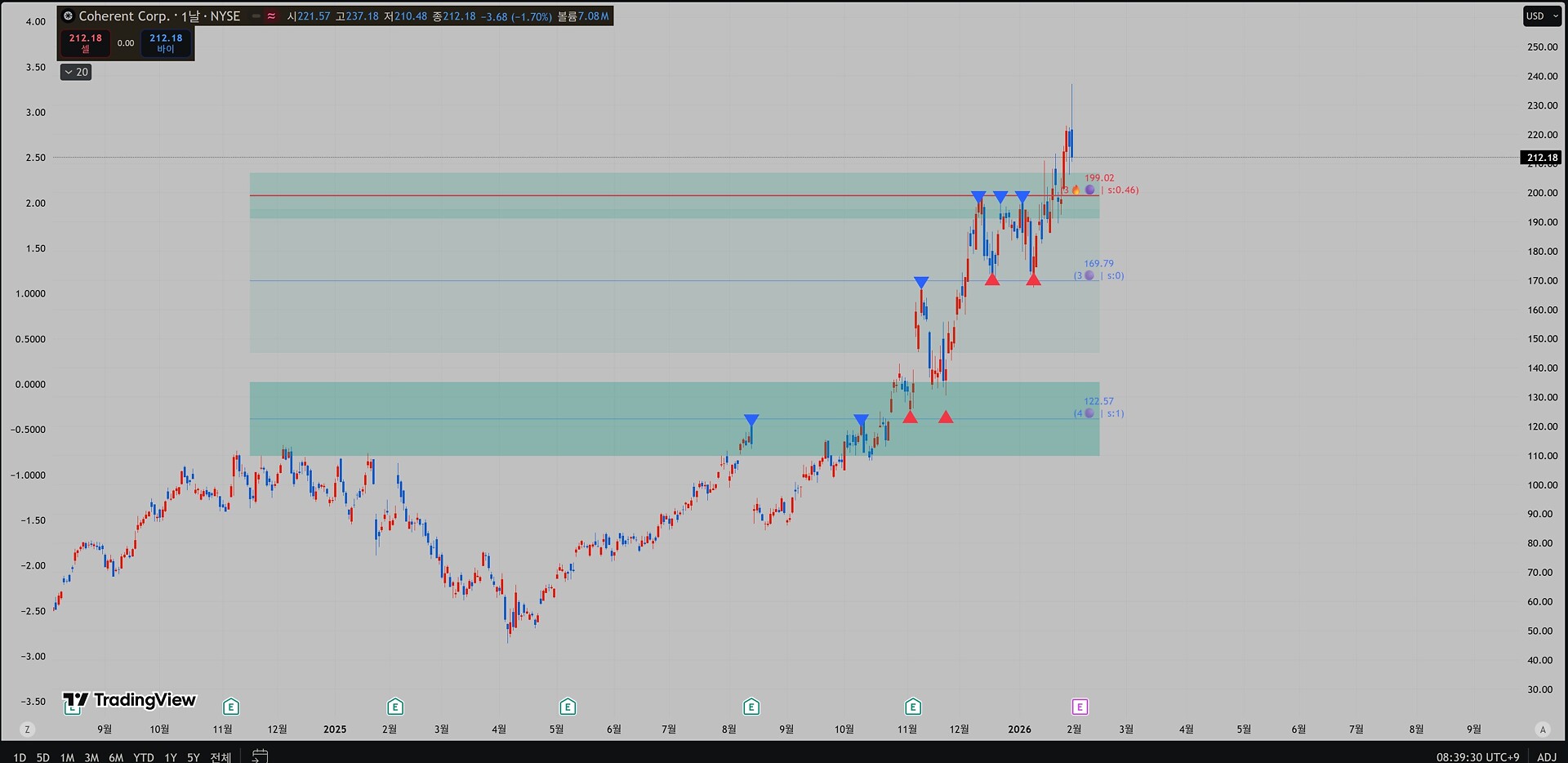Click the open value 시221.57
The height and width of the screenshot is (763, 1568).
coord(309,16)
